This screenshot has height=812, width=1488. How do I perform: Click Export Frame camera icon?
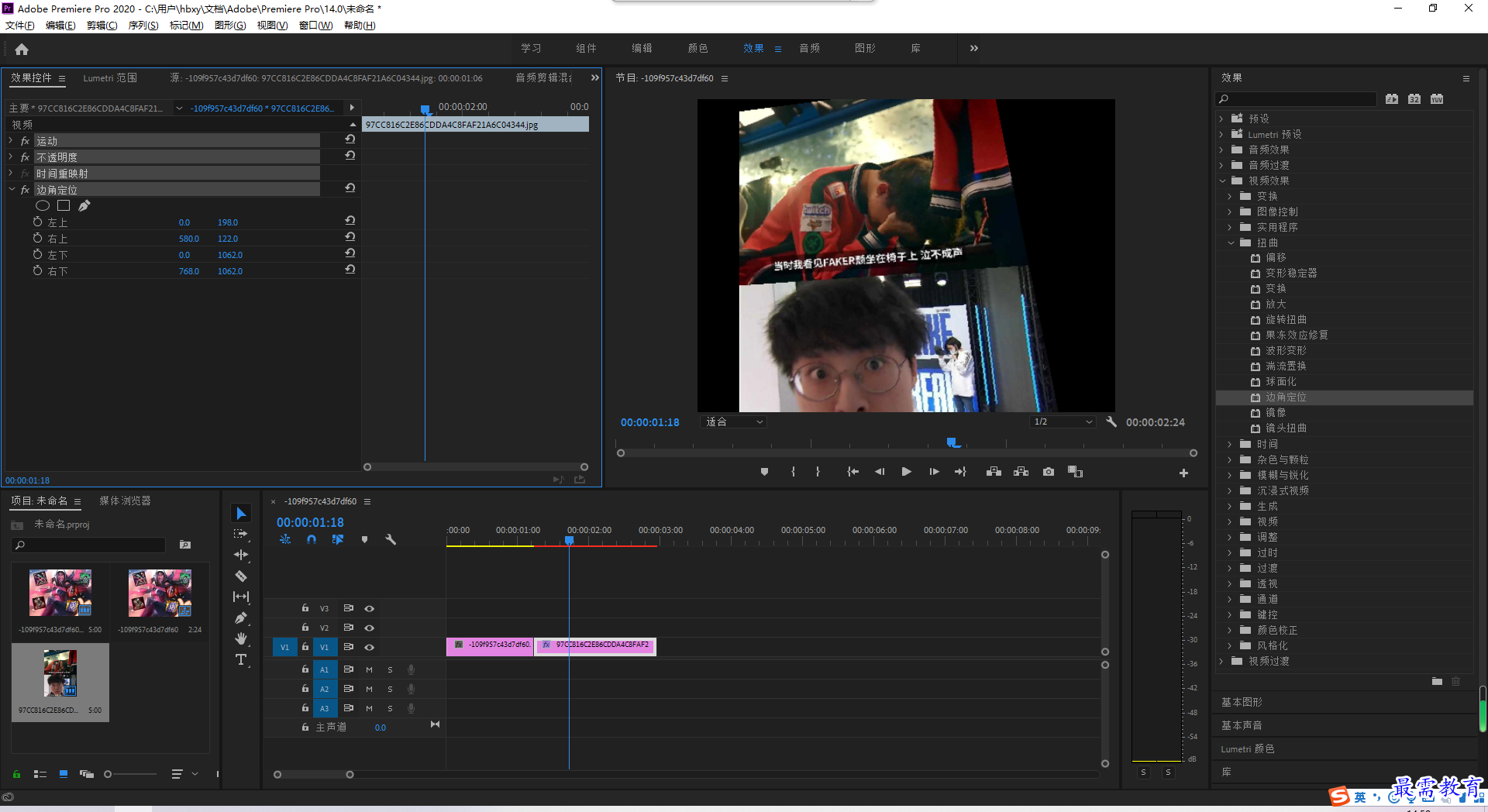click(1049, 472)
